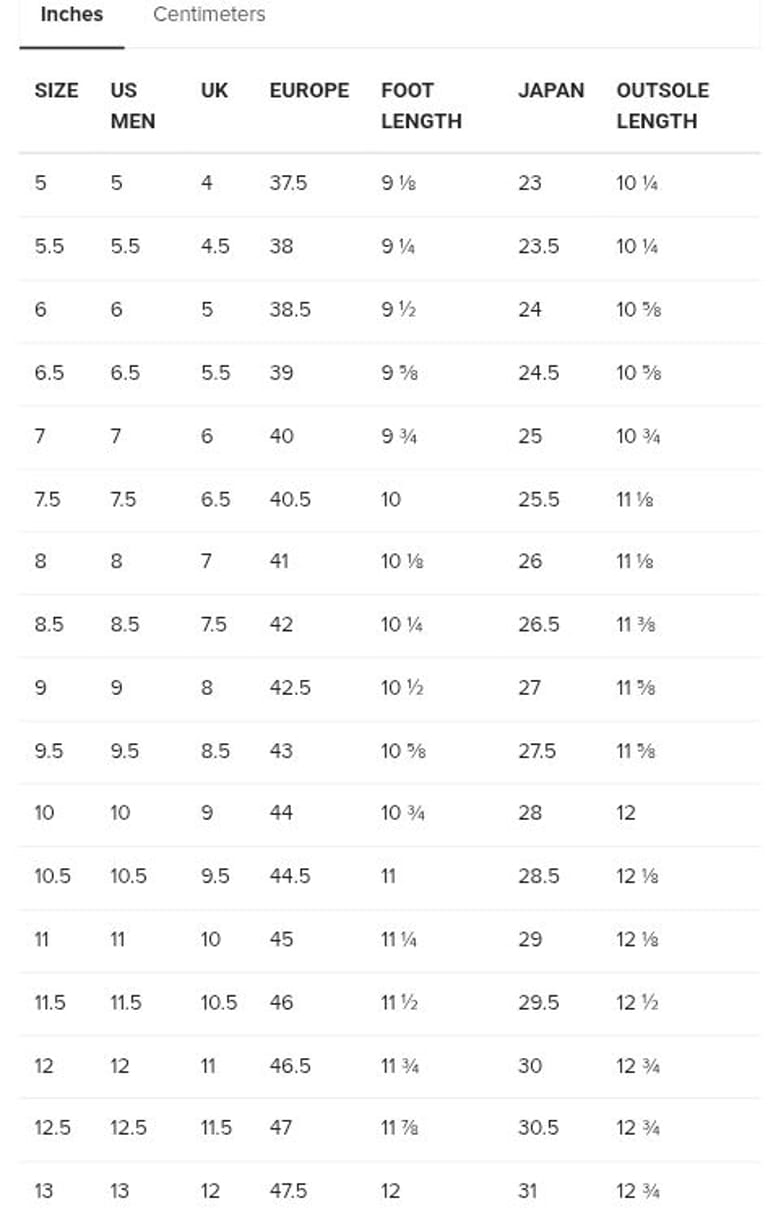768x1219 pixels.
Task: Click the Japan 27.5 cell
Action: (x=537, y=750)
